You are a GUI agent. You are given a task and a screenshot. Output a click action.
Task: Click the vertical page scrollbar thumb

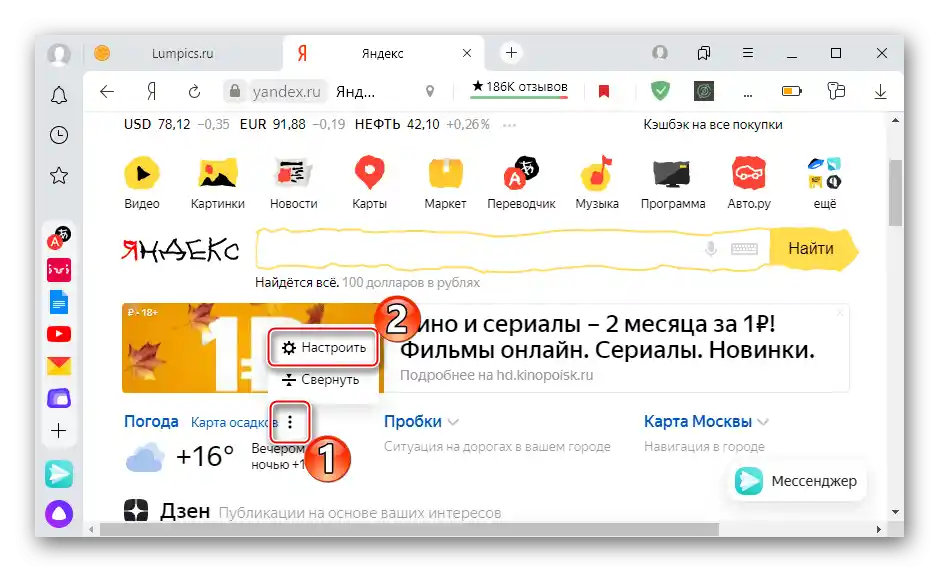[x=895, y=193]
